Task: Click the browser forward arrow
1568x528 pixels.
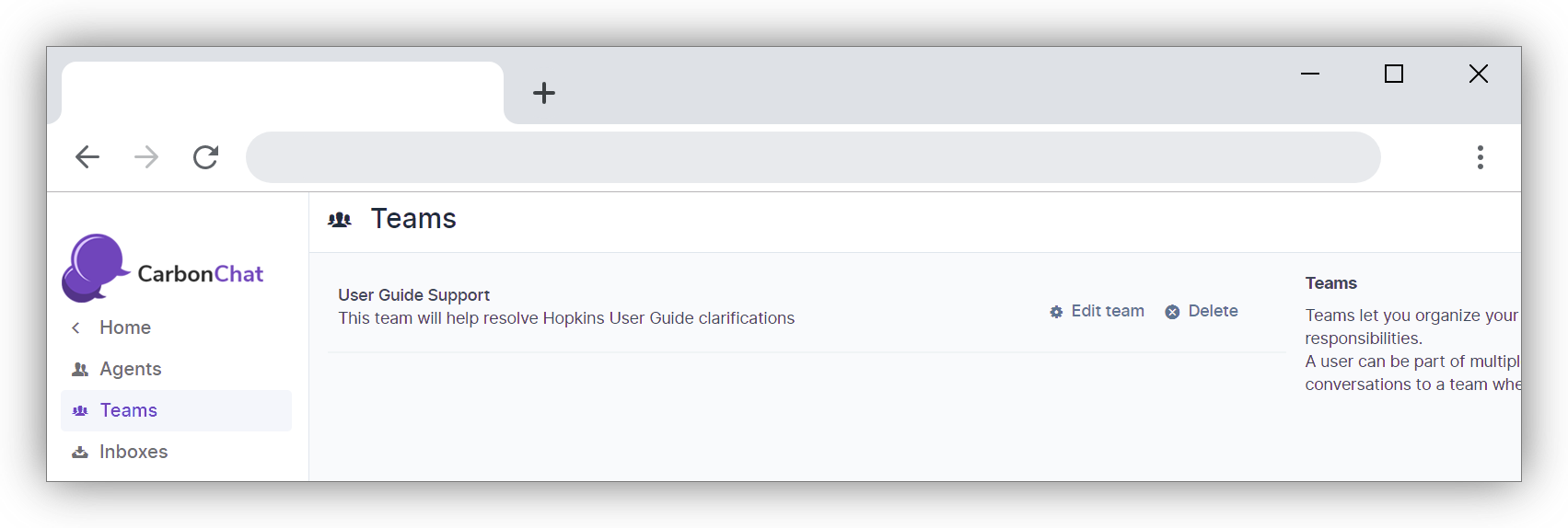Action: (146, 157)
